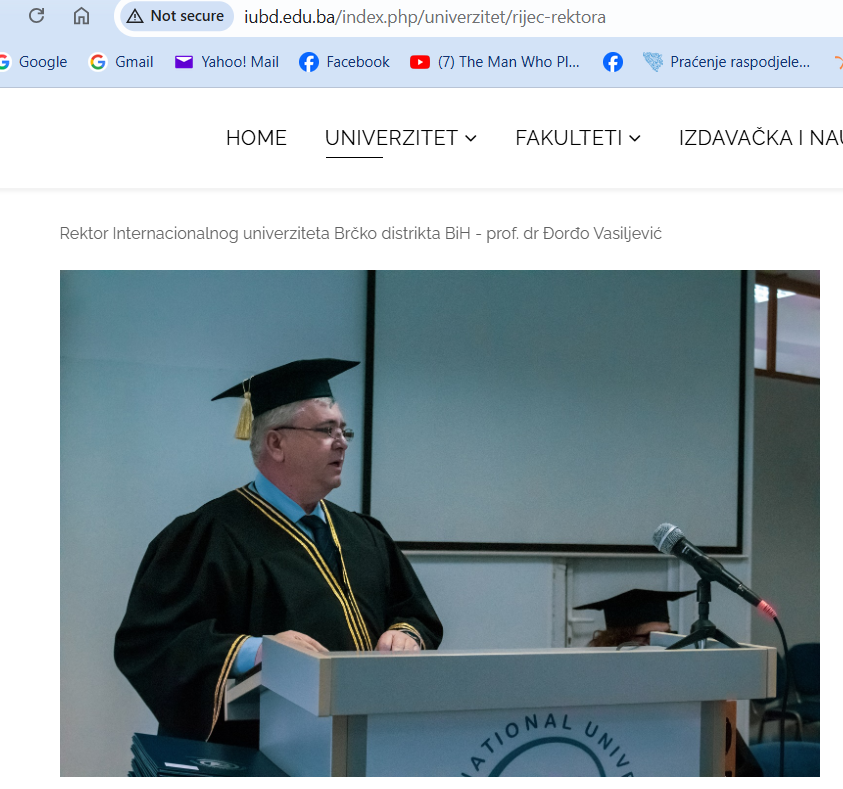Click the partially visible bookmark at far right
Image resolution: width=843 pixels, height=789 pixels.
point(838,62)
